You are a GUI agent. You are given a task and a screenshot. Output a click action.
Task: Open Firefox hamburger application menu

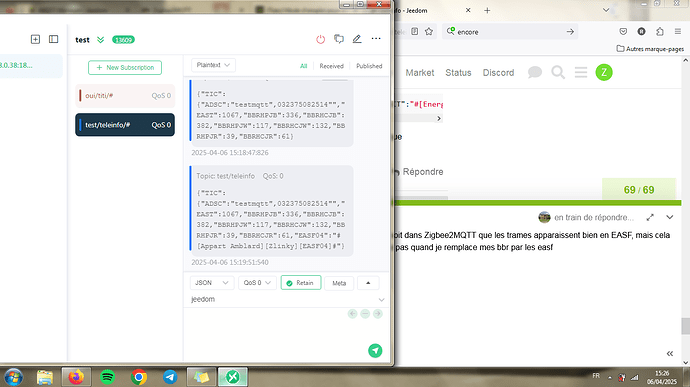[x=678, y=32]
